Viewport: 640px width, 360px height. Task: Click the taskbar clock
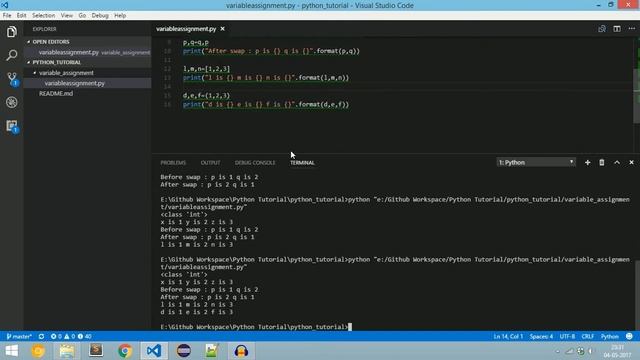click(x=617, y=351)
